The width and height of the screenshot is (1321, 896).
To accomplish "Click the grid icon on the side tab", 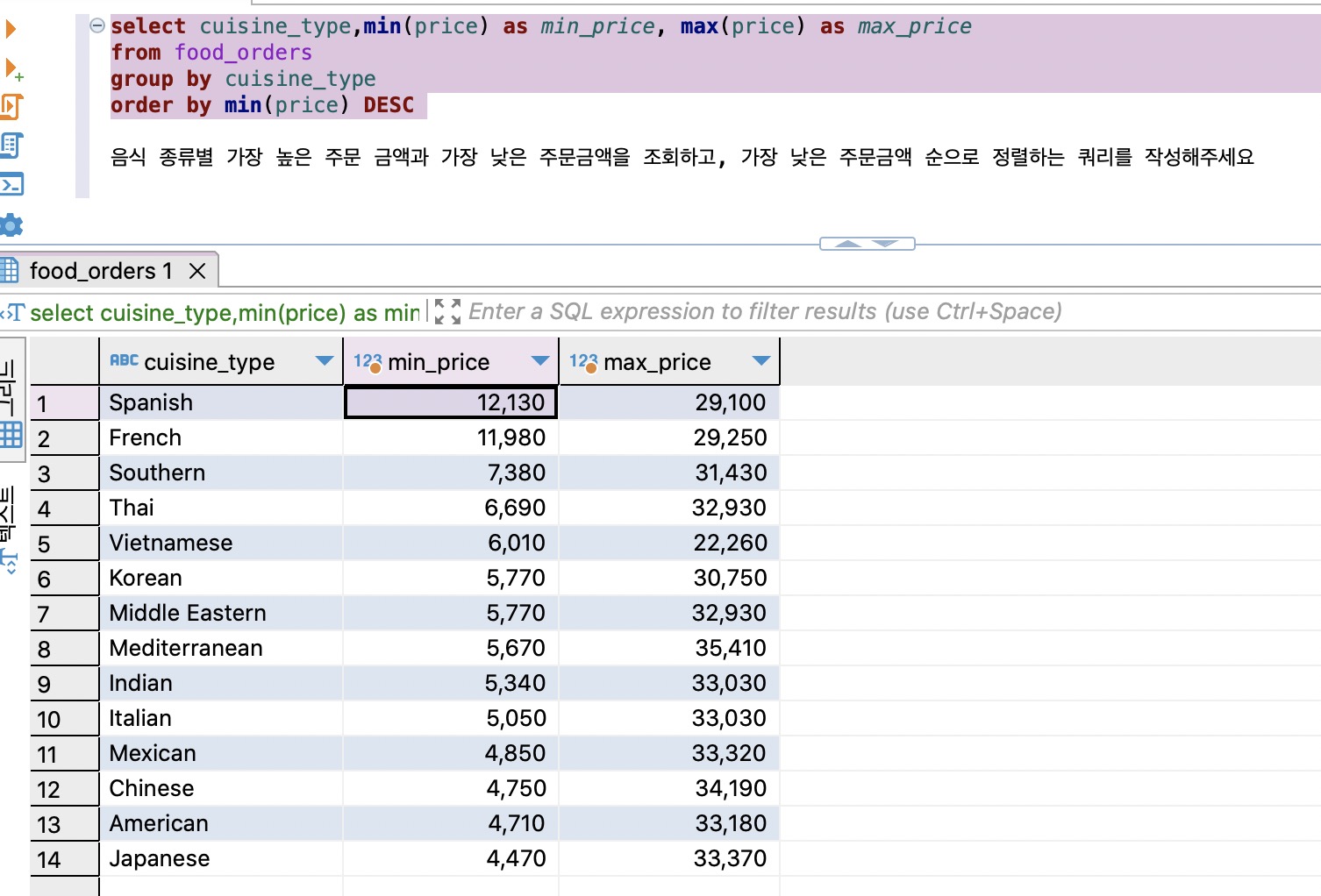I will (11, 434).
